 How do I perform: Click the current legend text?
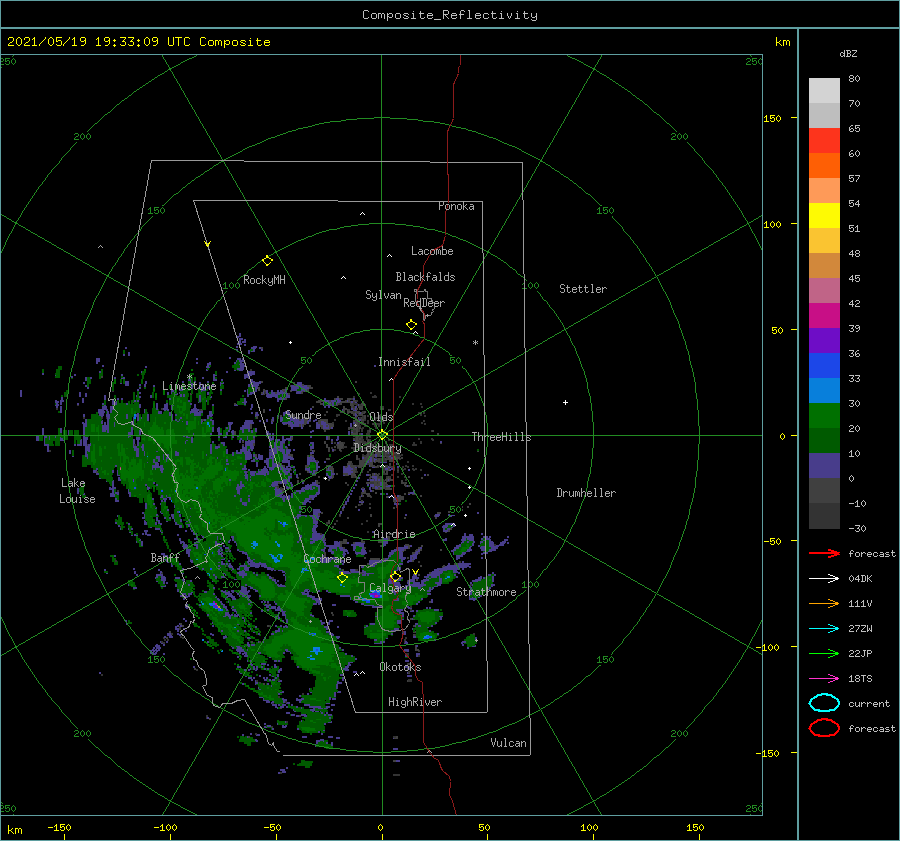click(x=869, y=703)
